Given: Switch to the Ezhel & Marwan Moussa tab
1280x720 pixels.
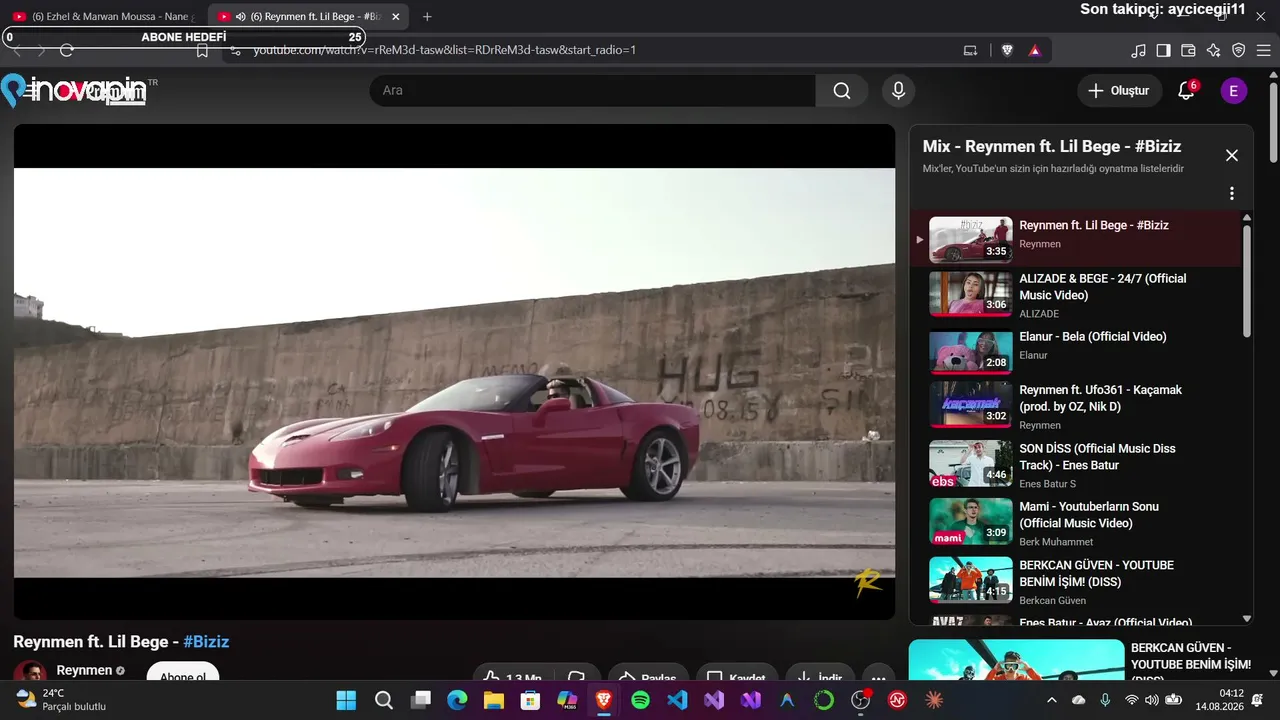Looking at the screenshot, I should click(105, 17).
